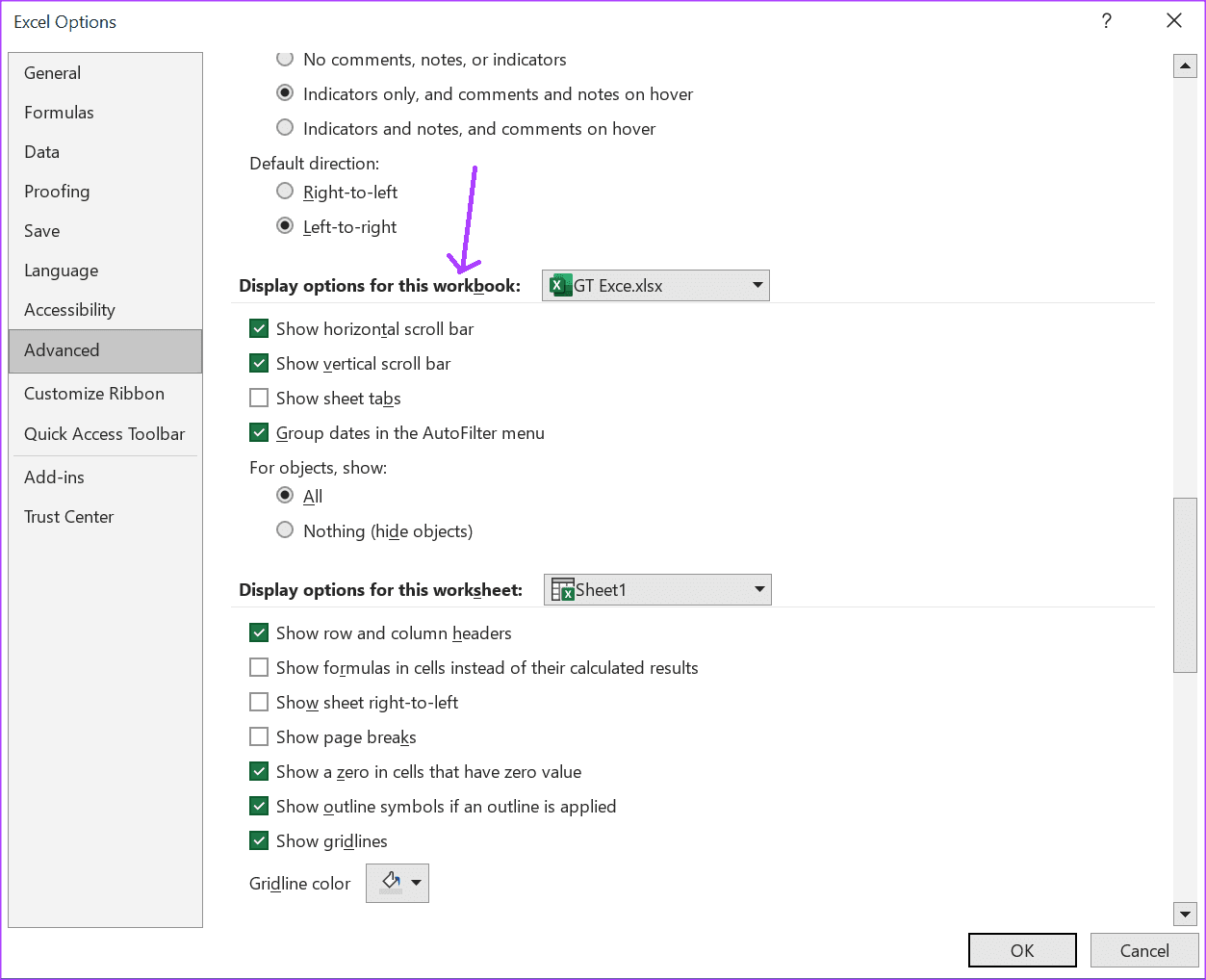Image resolution: width=1206 pixels, height=980 pixels.
Task: Click OK to apply options
Action: click(1022, 950)
